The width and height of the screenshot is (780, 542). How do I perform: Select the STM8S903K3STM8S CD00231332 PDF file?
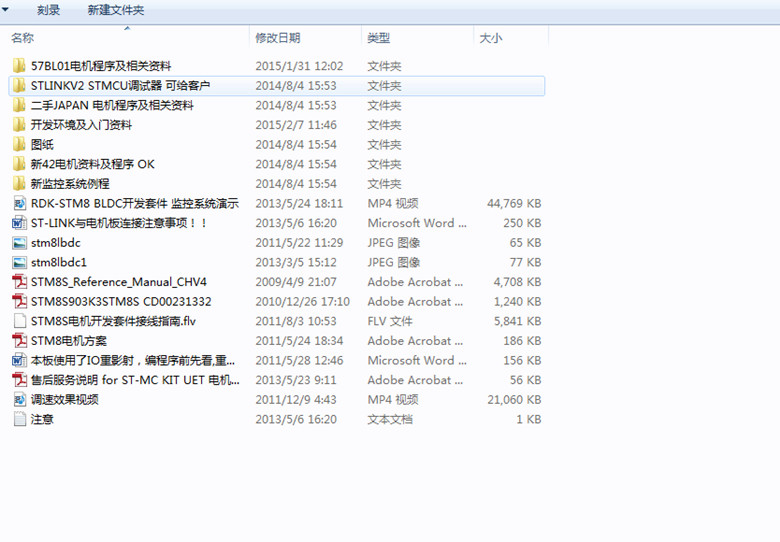121,301
